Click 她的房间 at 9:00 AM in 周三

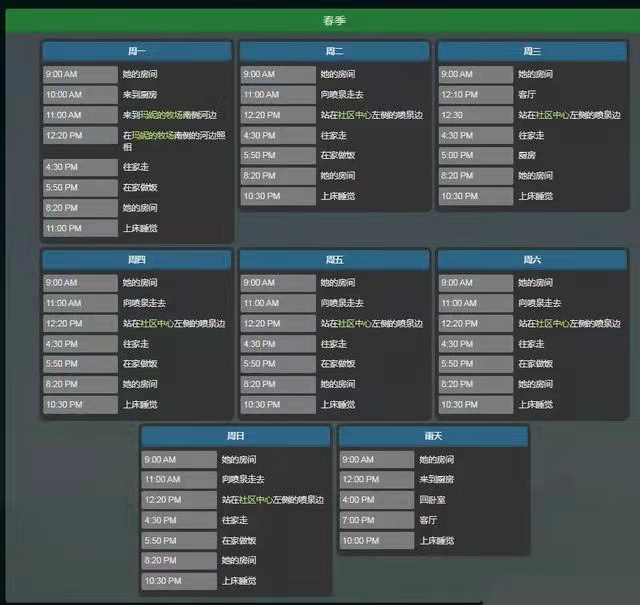pos(536,74)
